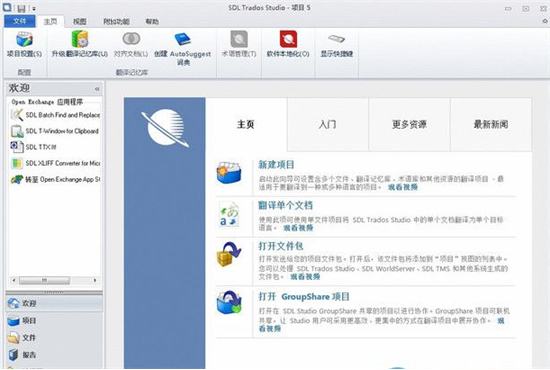This screenshot has height=370, width=550.
Task: Click the save icon in title bar
Action: (x=22, y=8)
